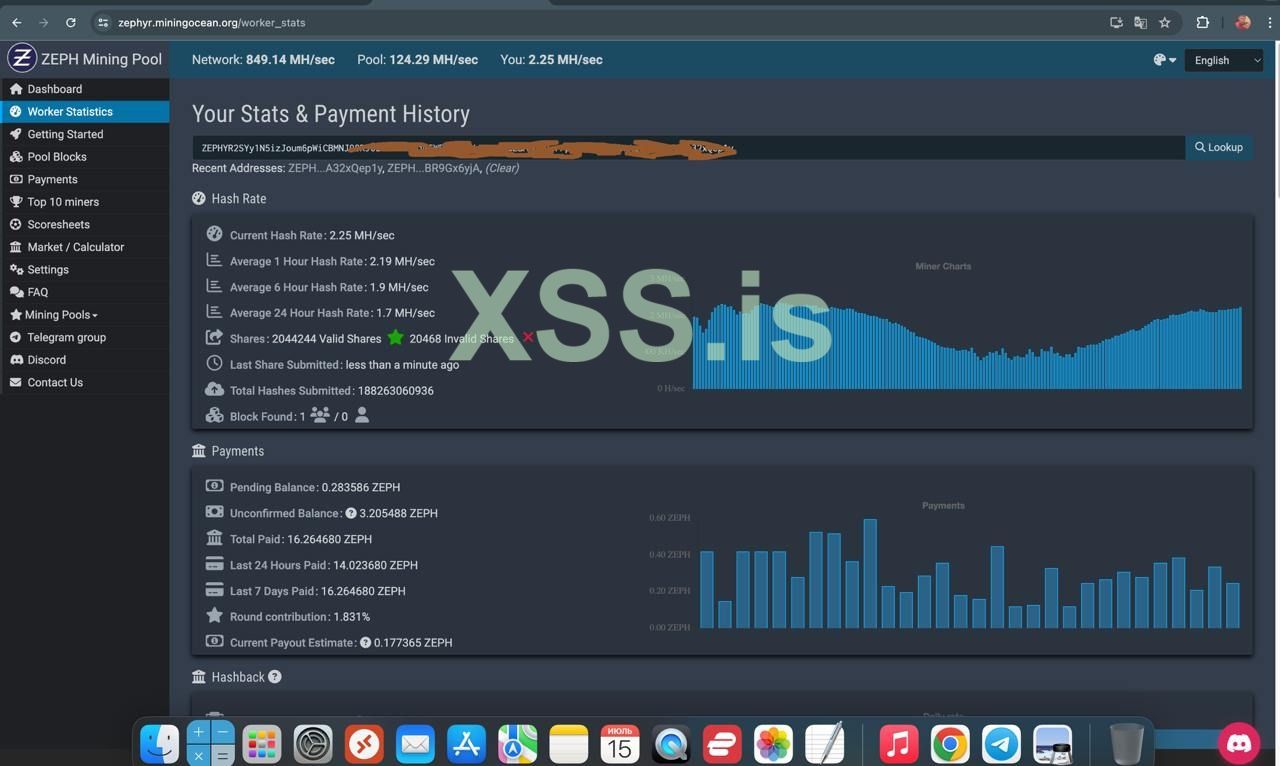Click Round contribution 1.831% row
Screen dimensions: 1280x766
point(288,617)
